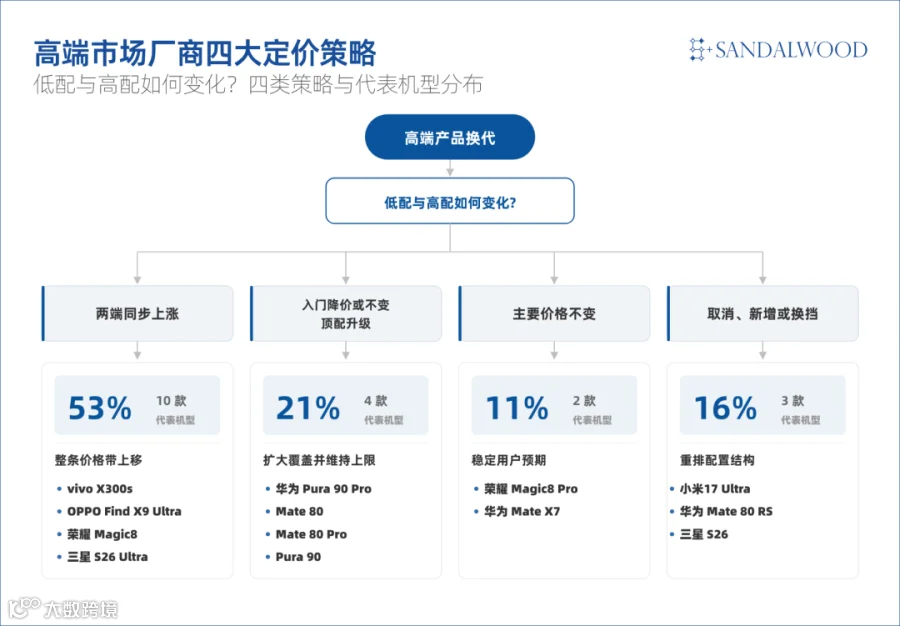Click the subtitle starting with 低配与高配如何变化？四类策略
The image size is (900, 626).
click(258, 84)
